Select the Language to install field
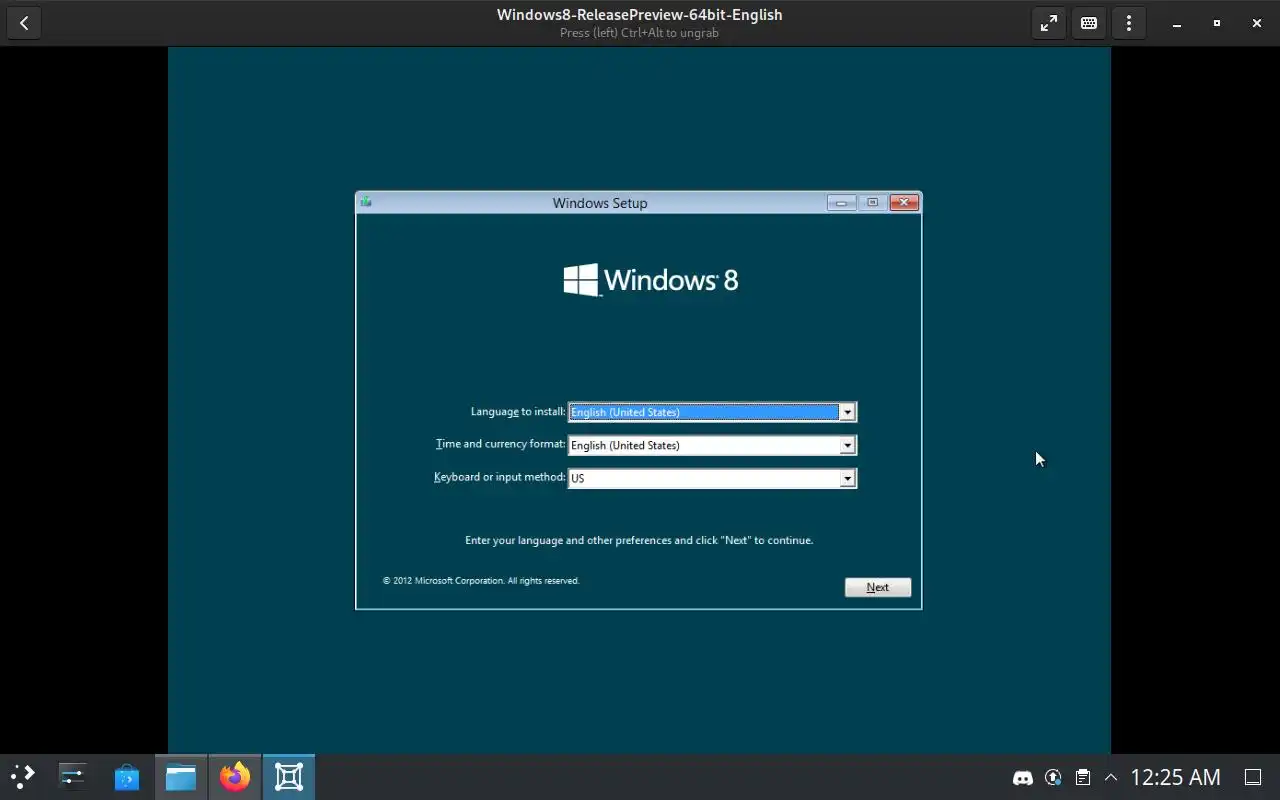The width and height of the screenshot is (1280, 800). pyautogui.click(x=712, y=412)
